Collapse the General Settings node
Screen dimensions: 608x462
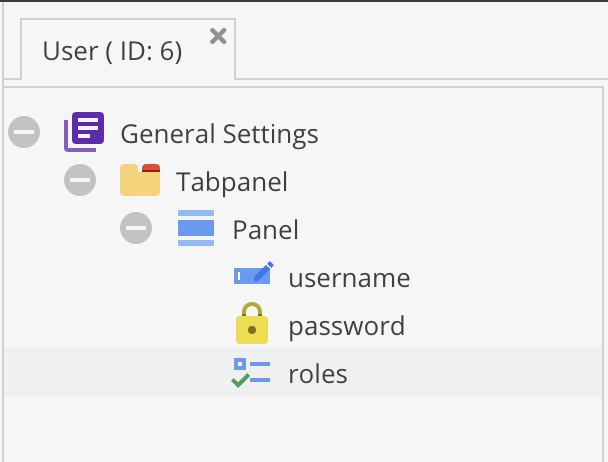click(24, 132)
